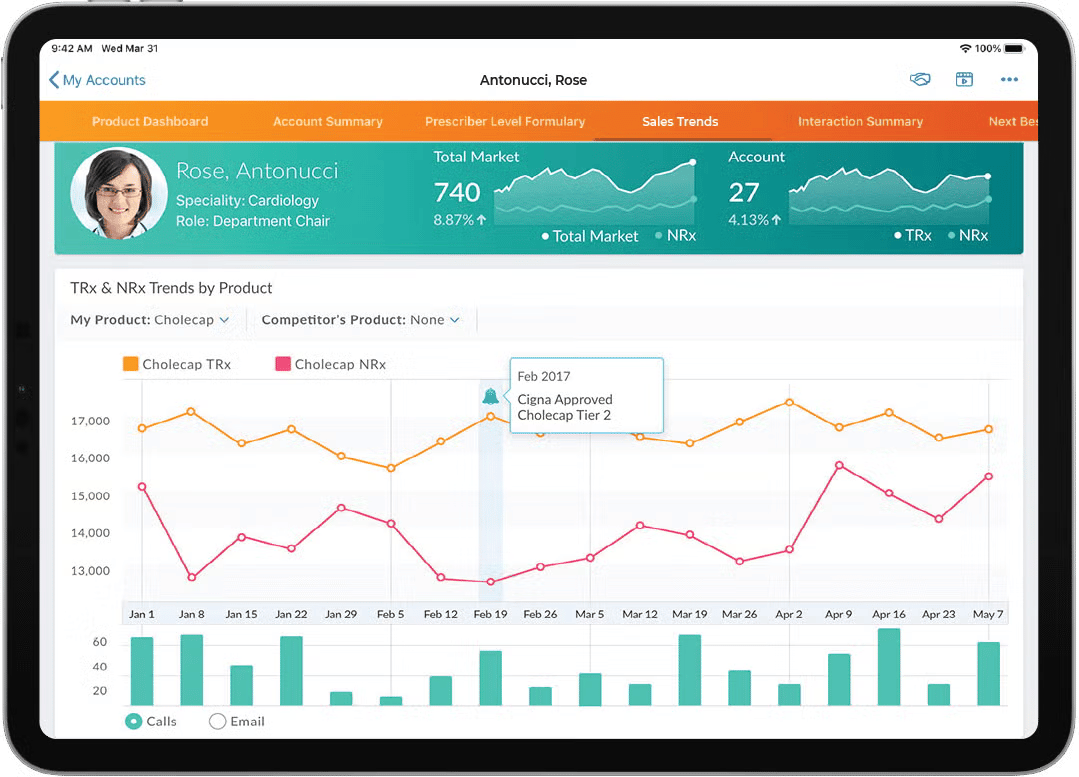Tap the Wi-Fi status icon
1079x777 pixels.
(965, 48)
